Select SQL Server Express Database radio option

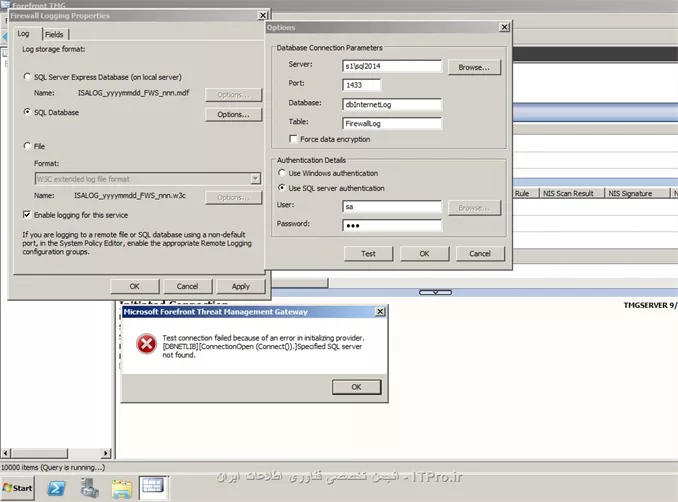[x=27, y=77]
